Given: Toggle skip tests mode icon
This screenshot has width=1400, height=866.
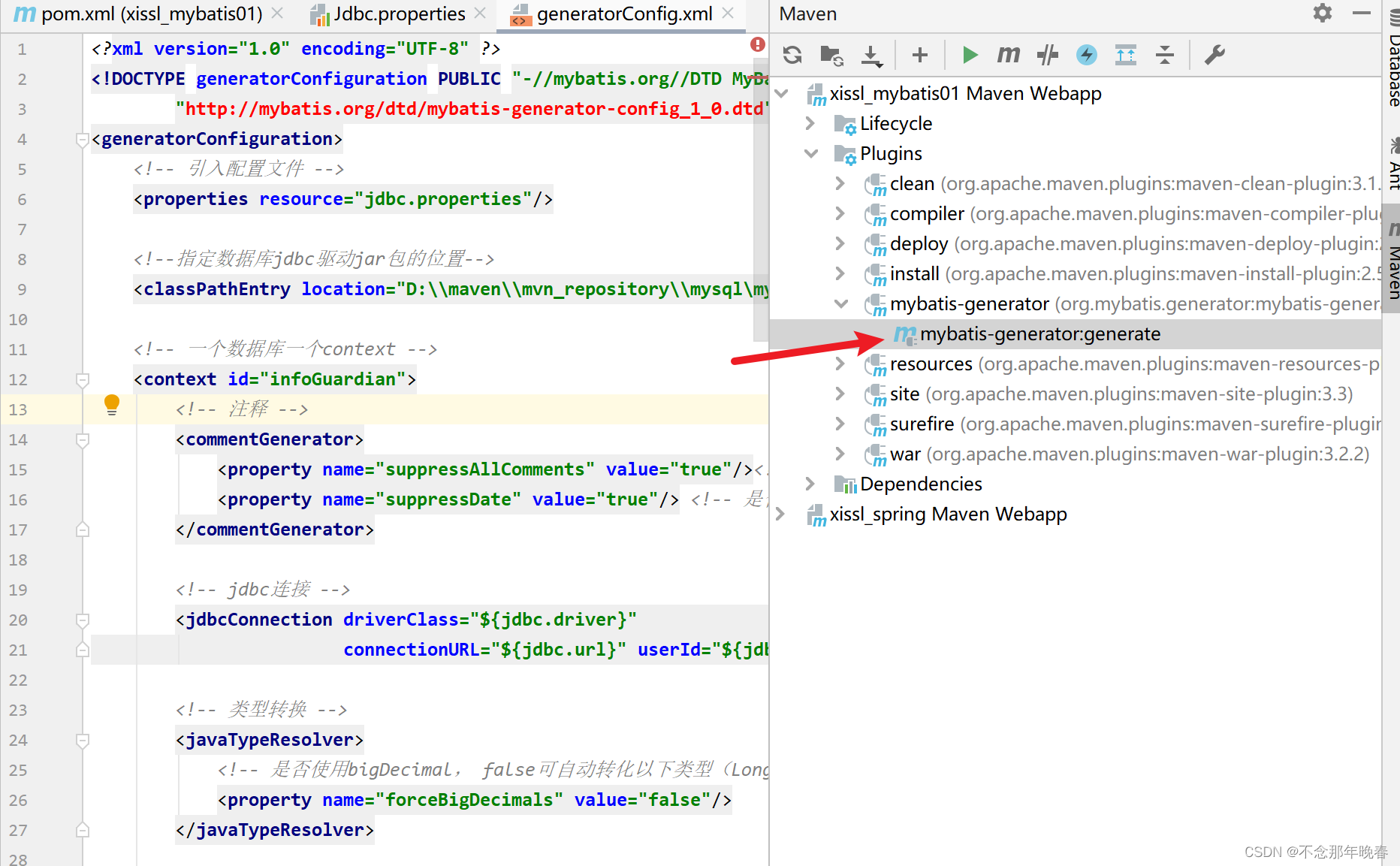Looking at the screenshot, I should coord(1048,55).
